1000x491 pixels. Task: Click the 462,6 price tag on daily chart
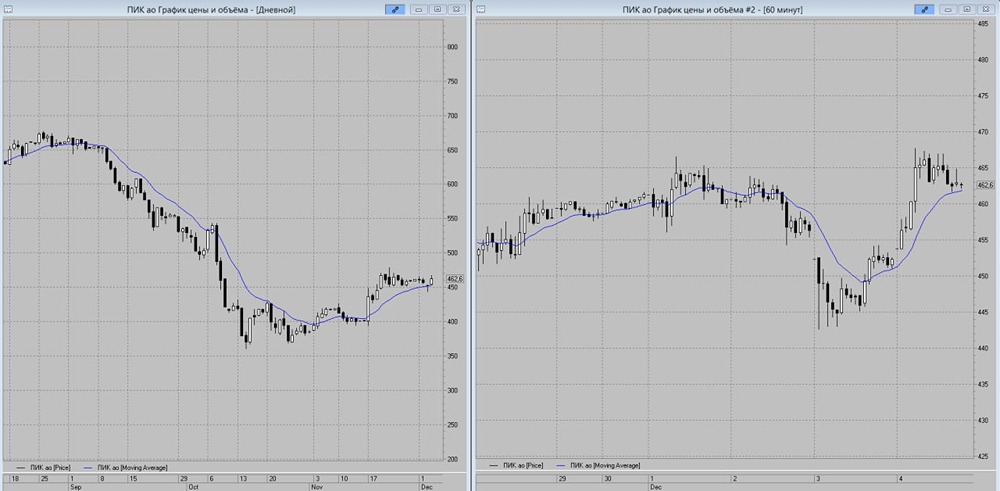[455, 279]
